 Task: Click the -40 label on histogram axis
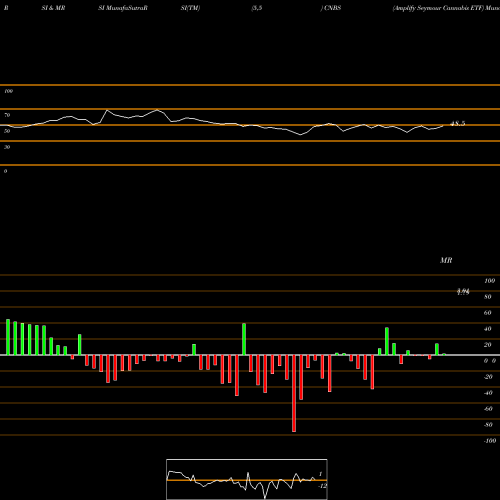pyautogui.click(x=488, y=393)
